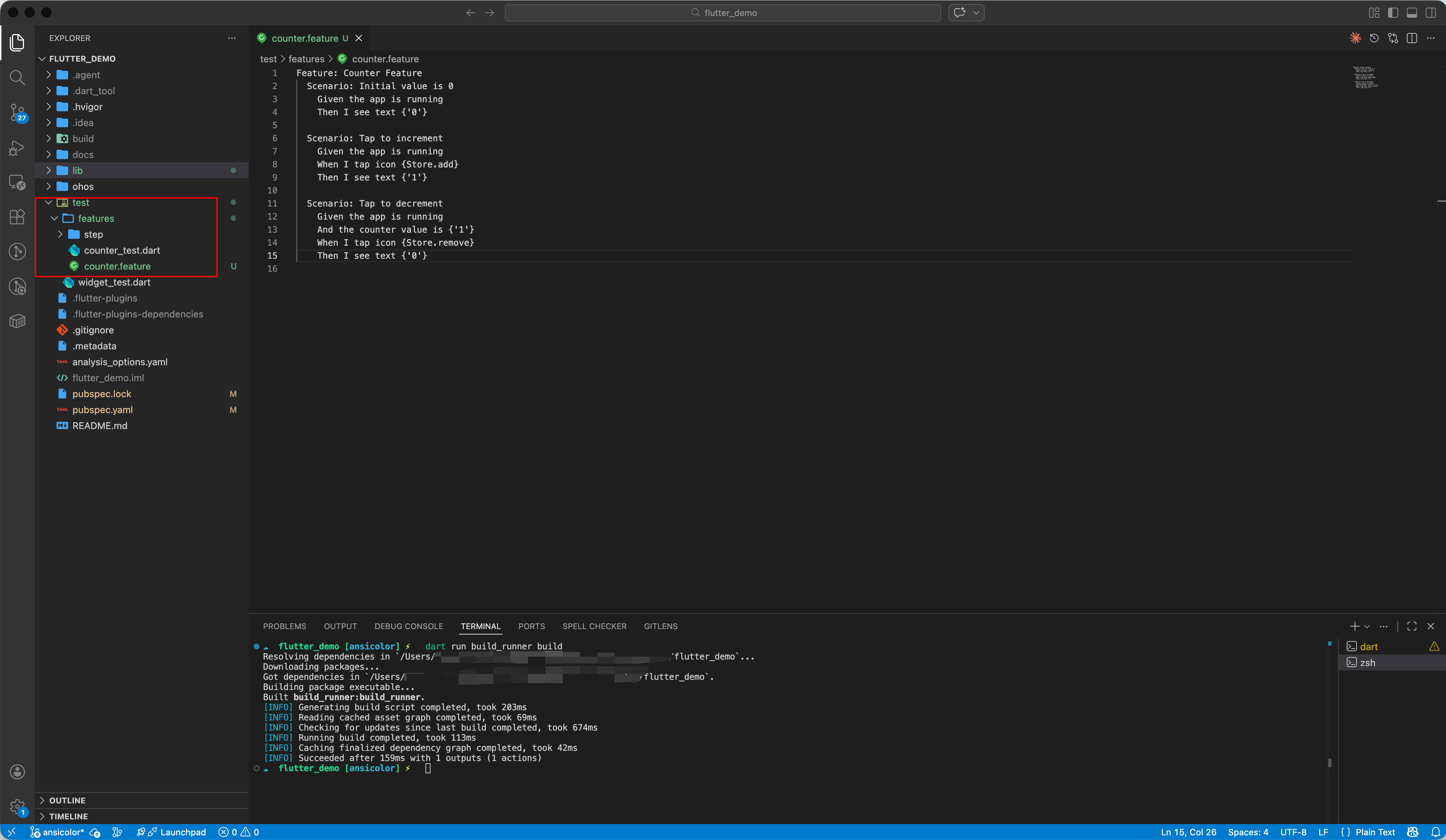Viewport: 1446px width, 840px height.
Task: Switch to the PROBLEMS tab
Action: pos(284,626)
